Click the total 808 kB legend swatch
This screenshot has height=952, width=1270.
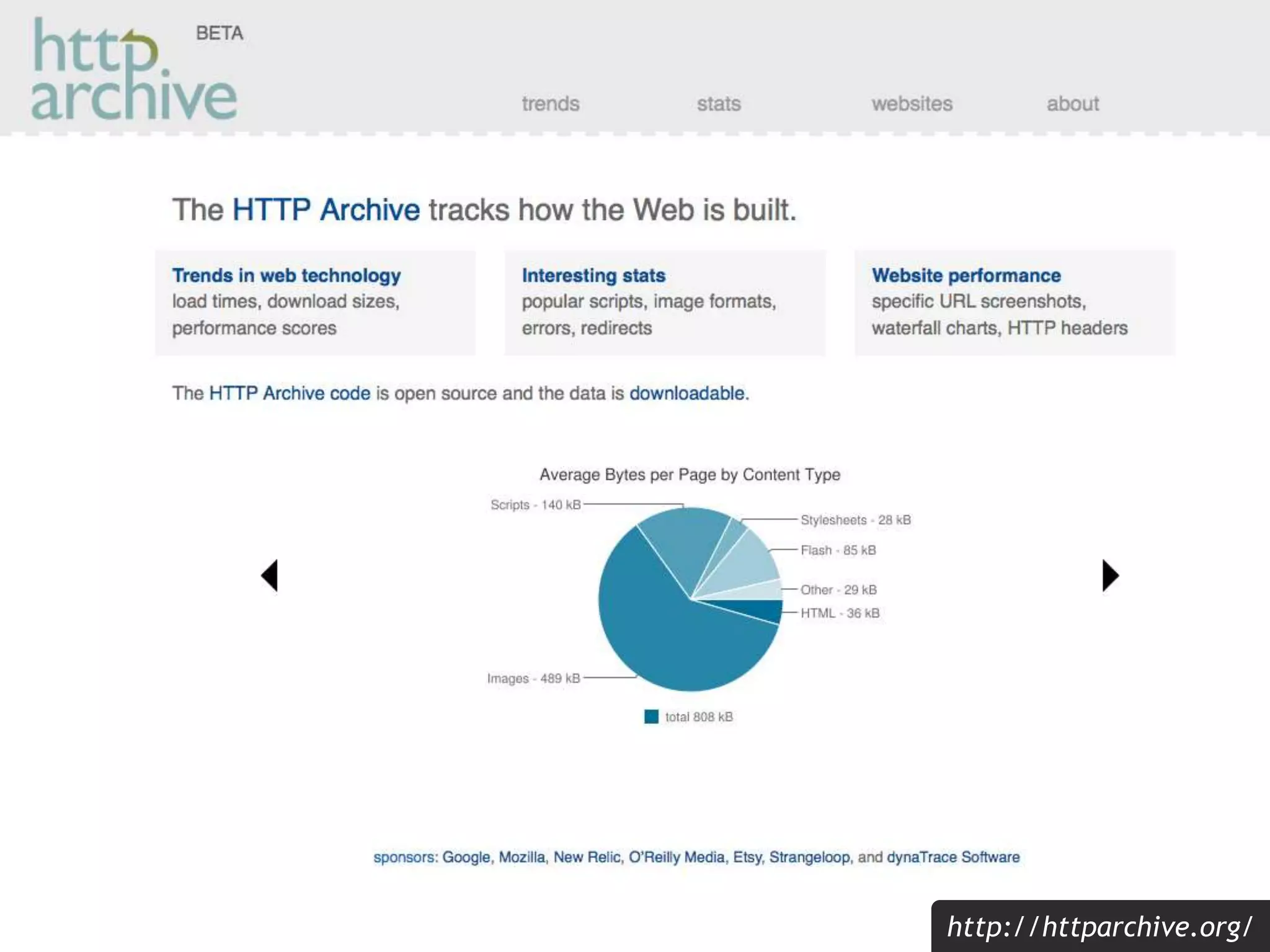[x=651, y=716]
